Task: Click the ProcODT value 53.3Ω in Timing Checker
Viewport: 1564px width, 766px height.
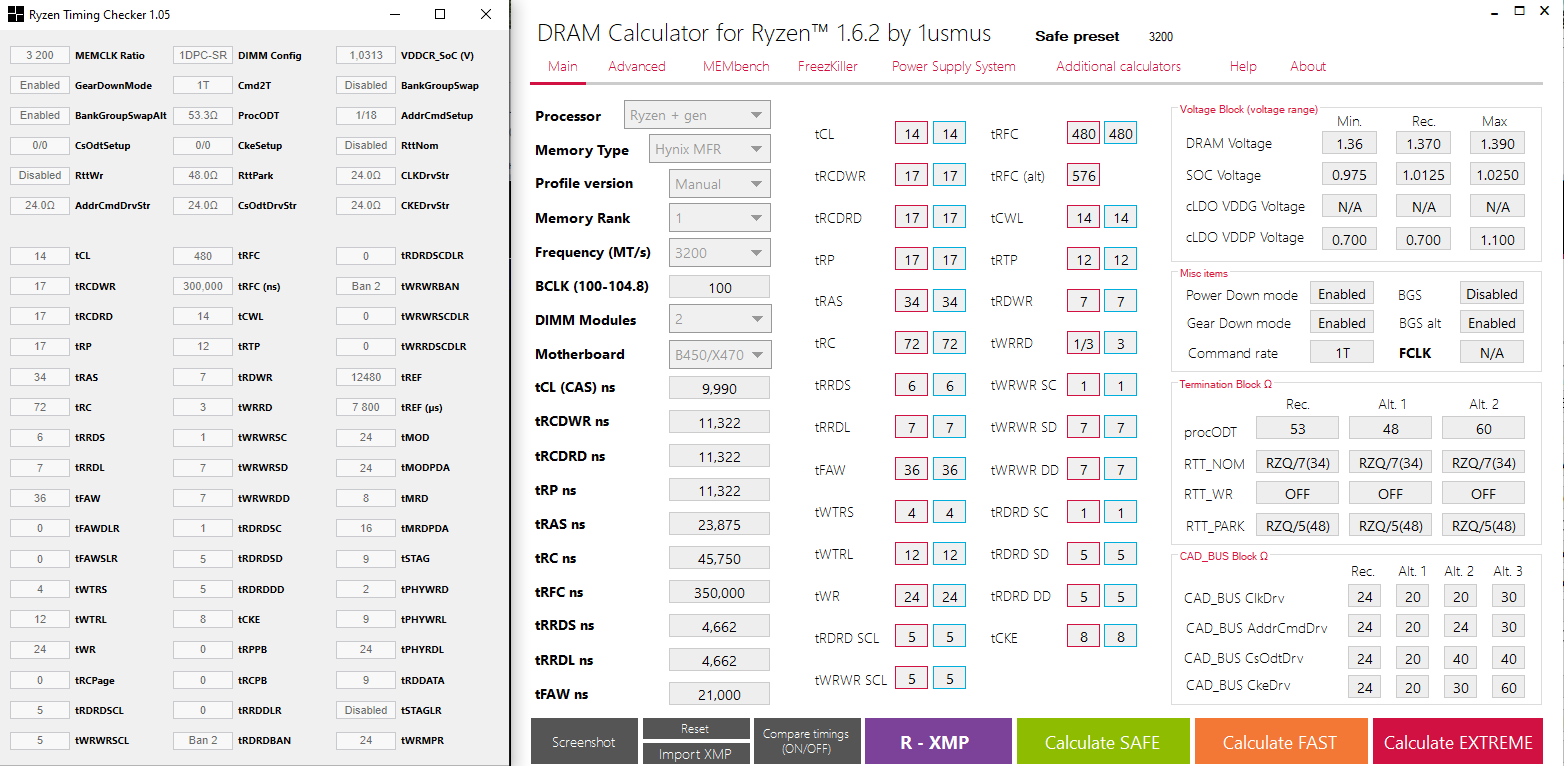Action: tap(203, 115)
